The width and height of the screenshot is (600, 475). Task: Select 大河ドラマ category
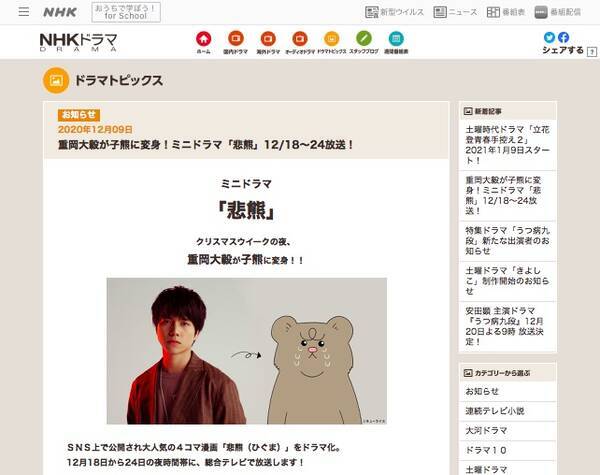(x=507, y=431)
